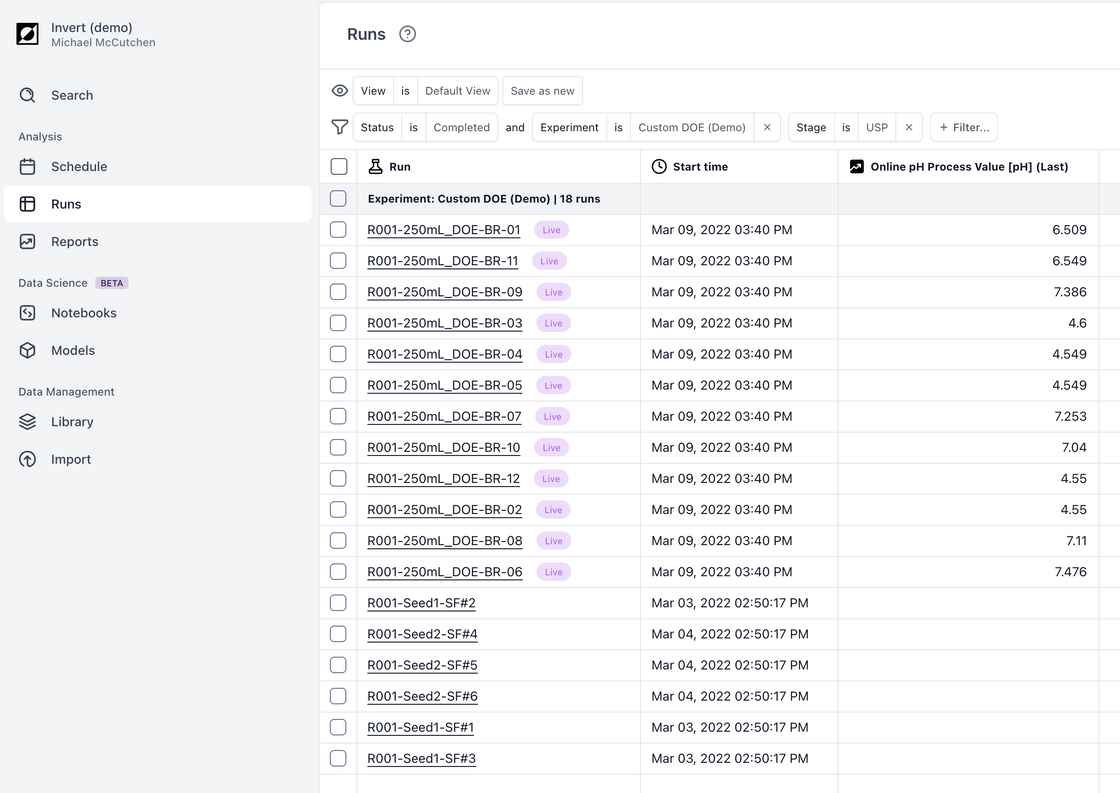Click the Save as new button

[542, 91]
